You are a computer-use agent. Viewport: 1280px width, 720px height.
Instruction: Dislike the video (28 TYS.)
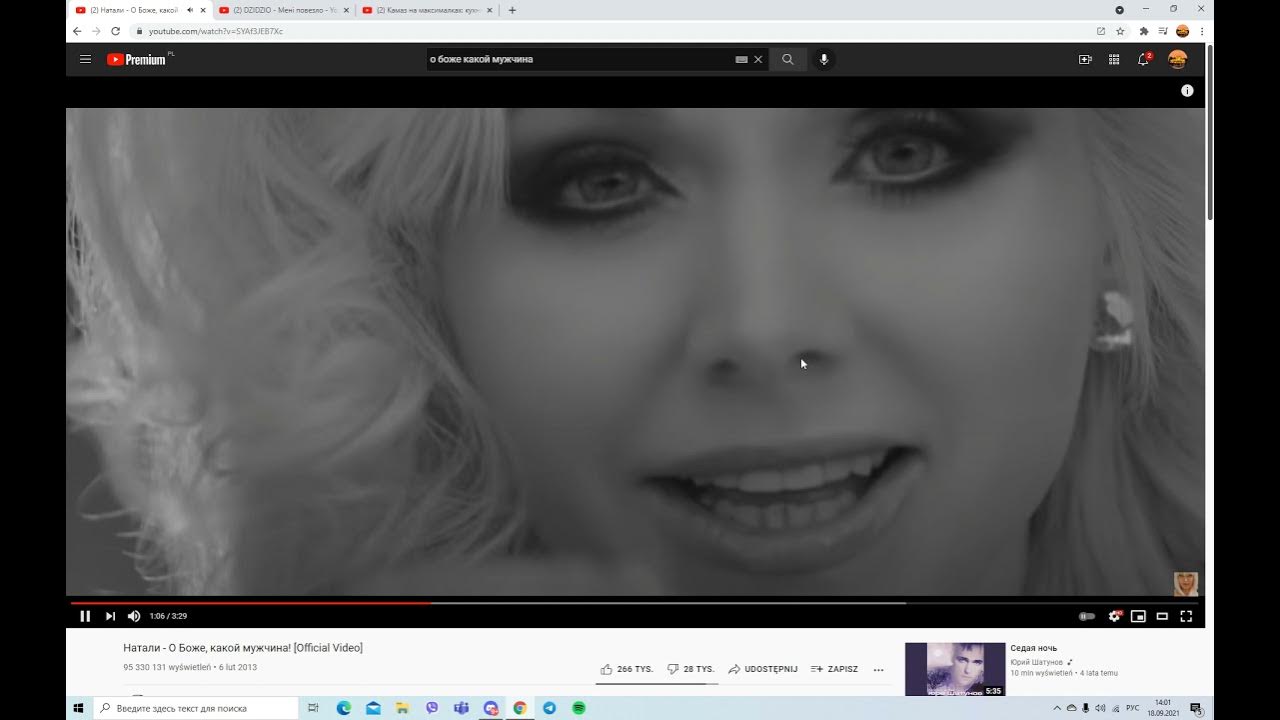pos(691,669)
